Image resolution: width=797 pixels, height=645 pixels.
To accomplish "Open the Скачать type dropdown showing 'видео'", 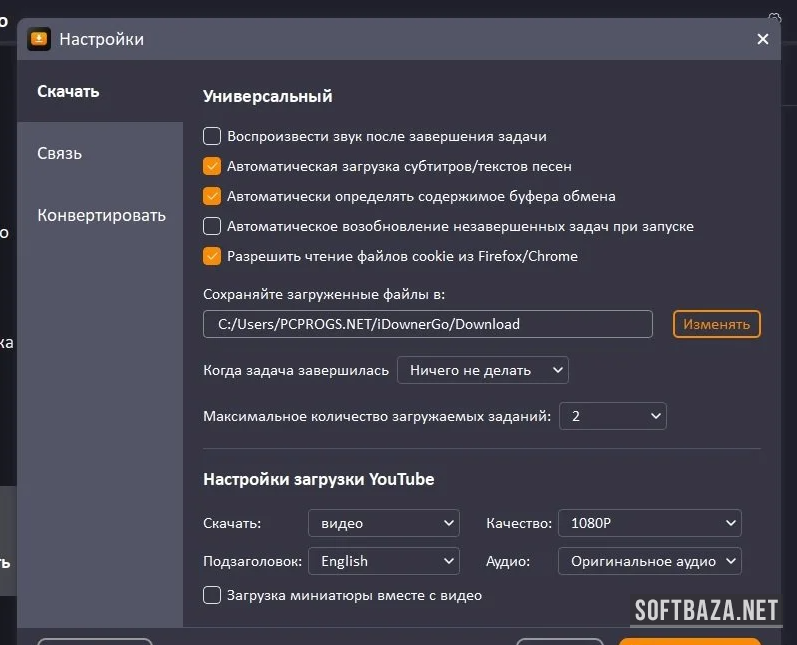I will point(383,523).
